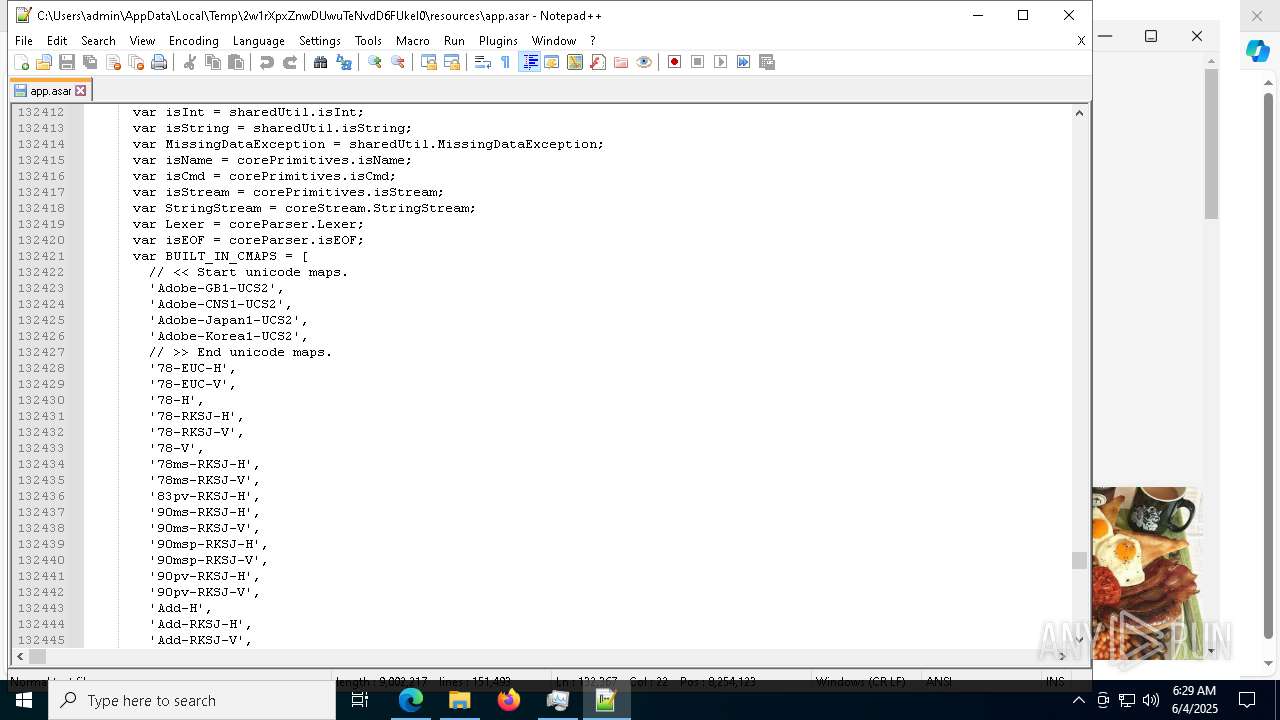Stop macro recording square button
This screenshot has width=1280, height=720.
click(698, 62)
